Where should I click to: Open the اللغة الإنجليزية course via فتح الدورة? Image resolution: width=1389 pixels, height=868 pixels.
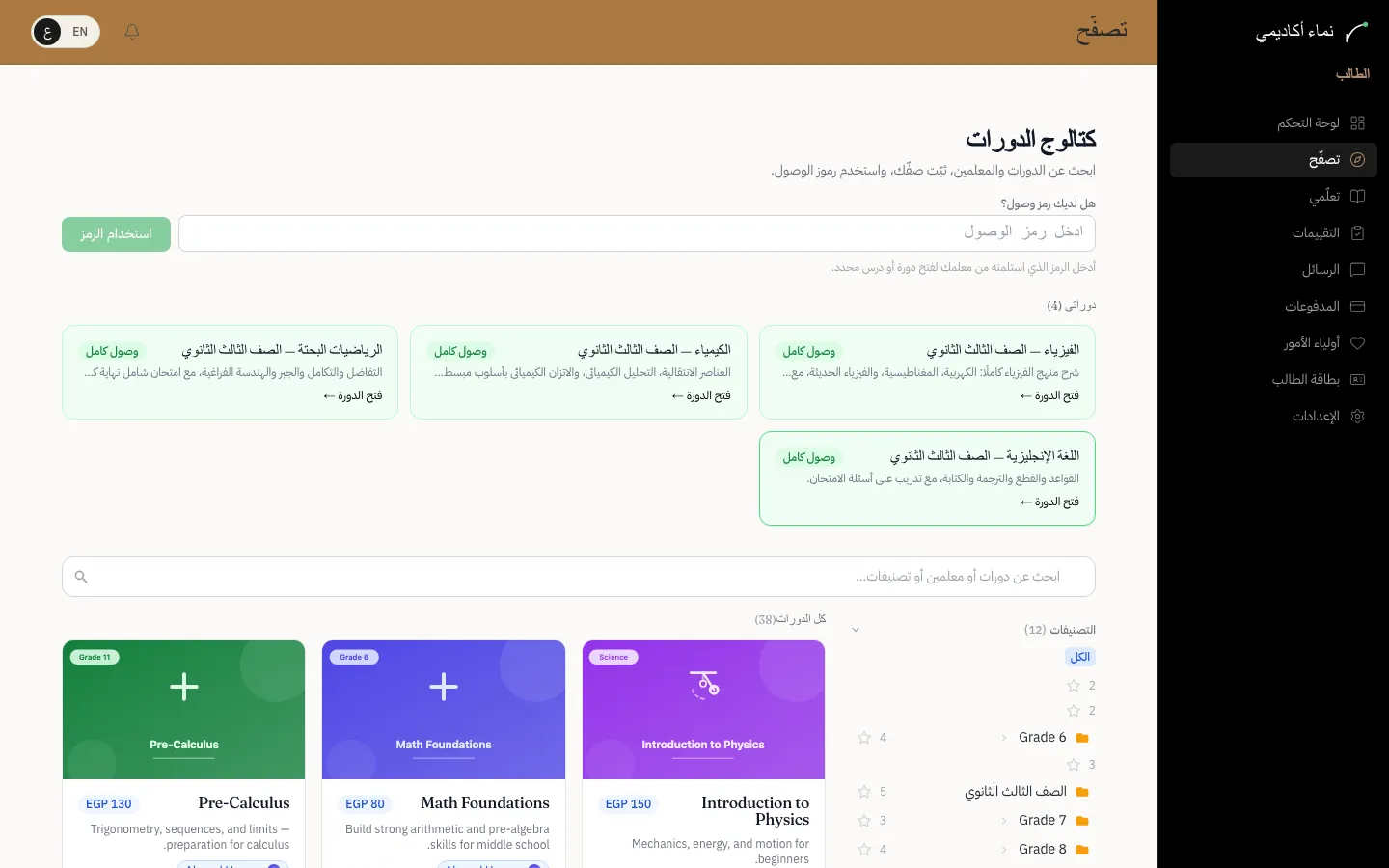click(x=1049, y=502)
